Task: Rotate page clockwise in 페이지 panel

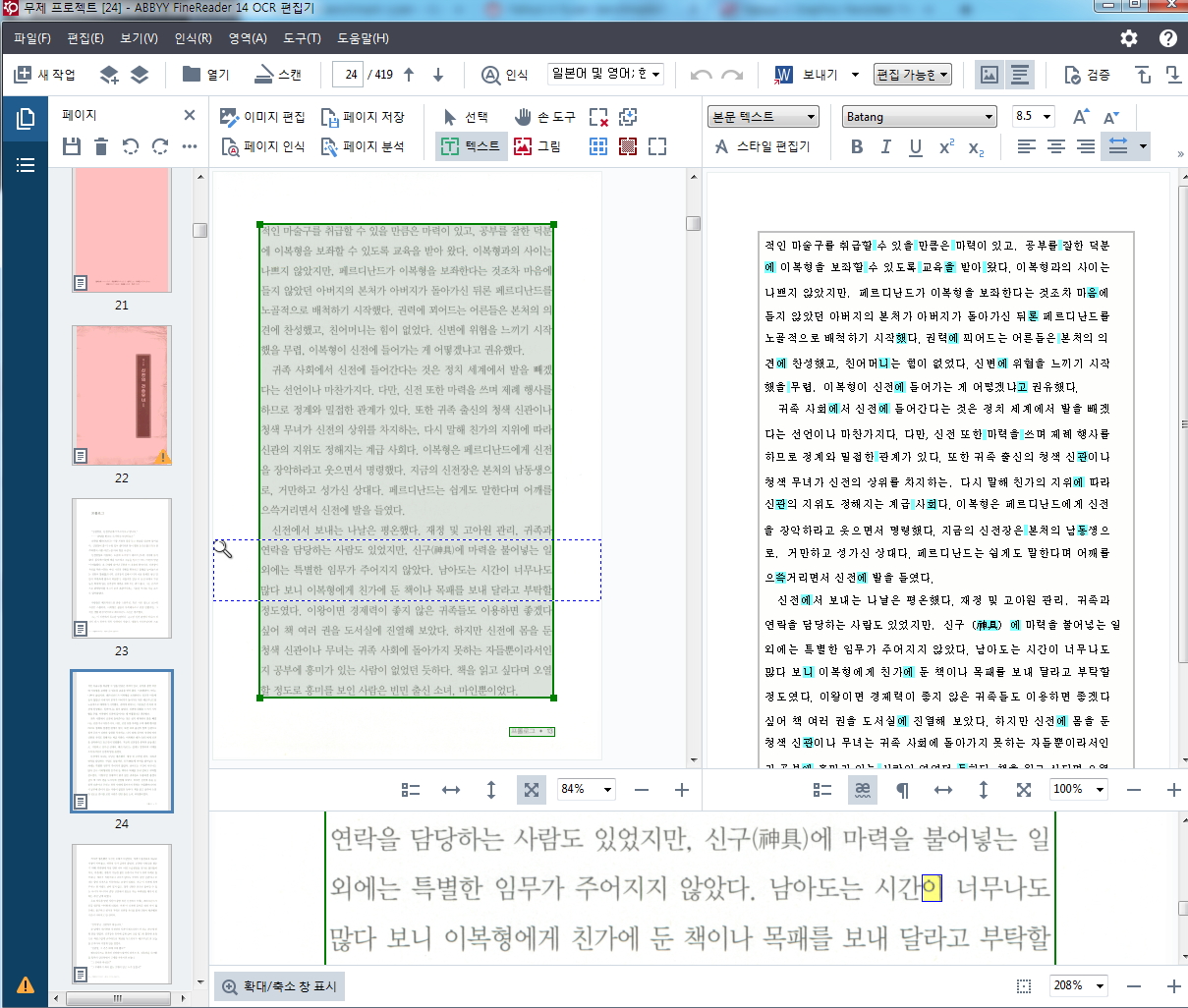Action: pos(160,146)
